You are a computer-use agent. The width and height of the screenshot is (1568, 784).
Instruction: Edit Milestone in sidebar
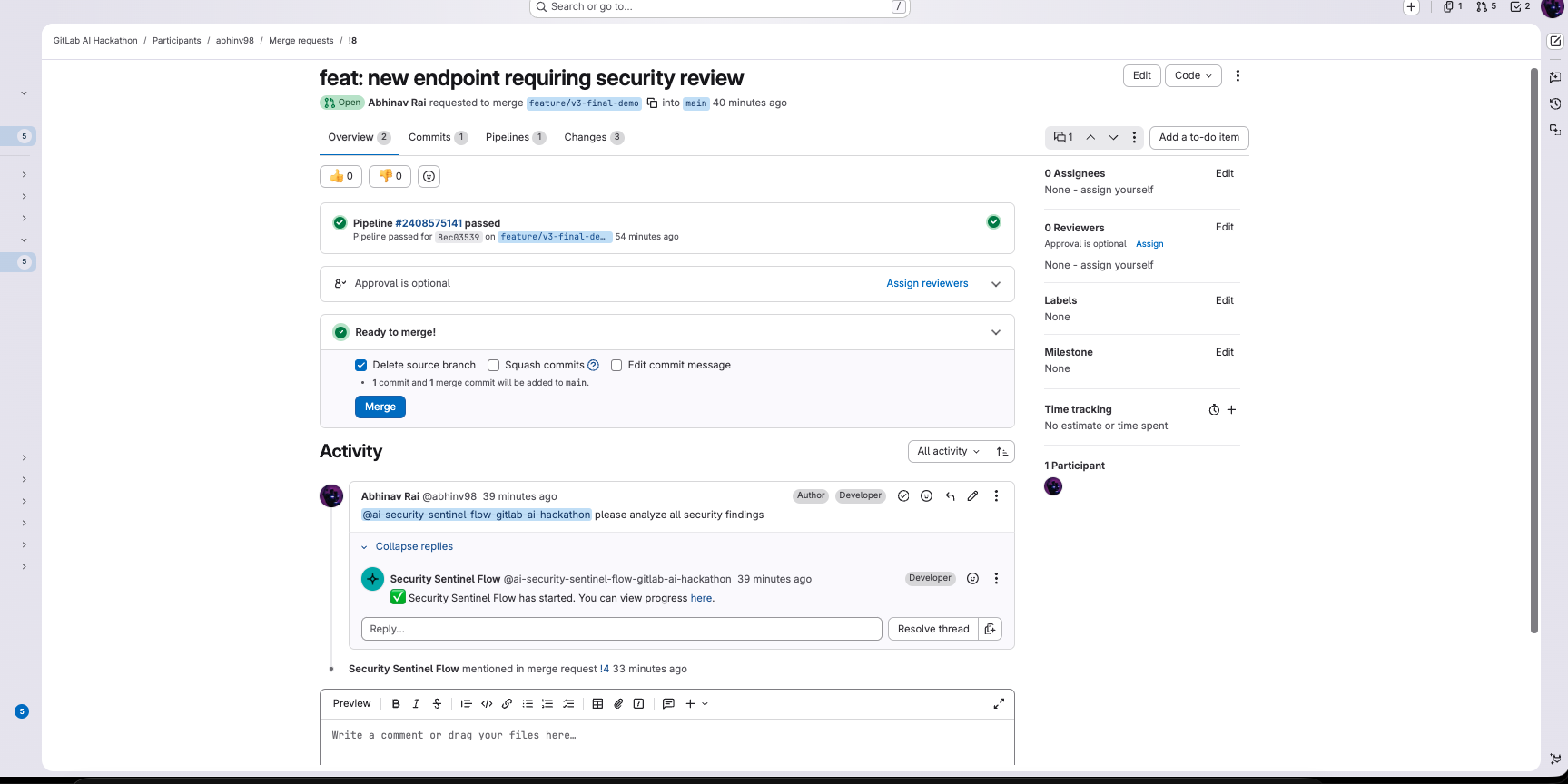(x=1225, y=352)
